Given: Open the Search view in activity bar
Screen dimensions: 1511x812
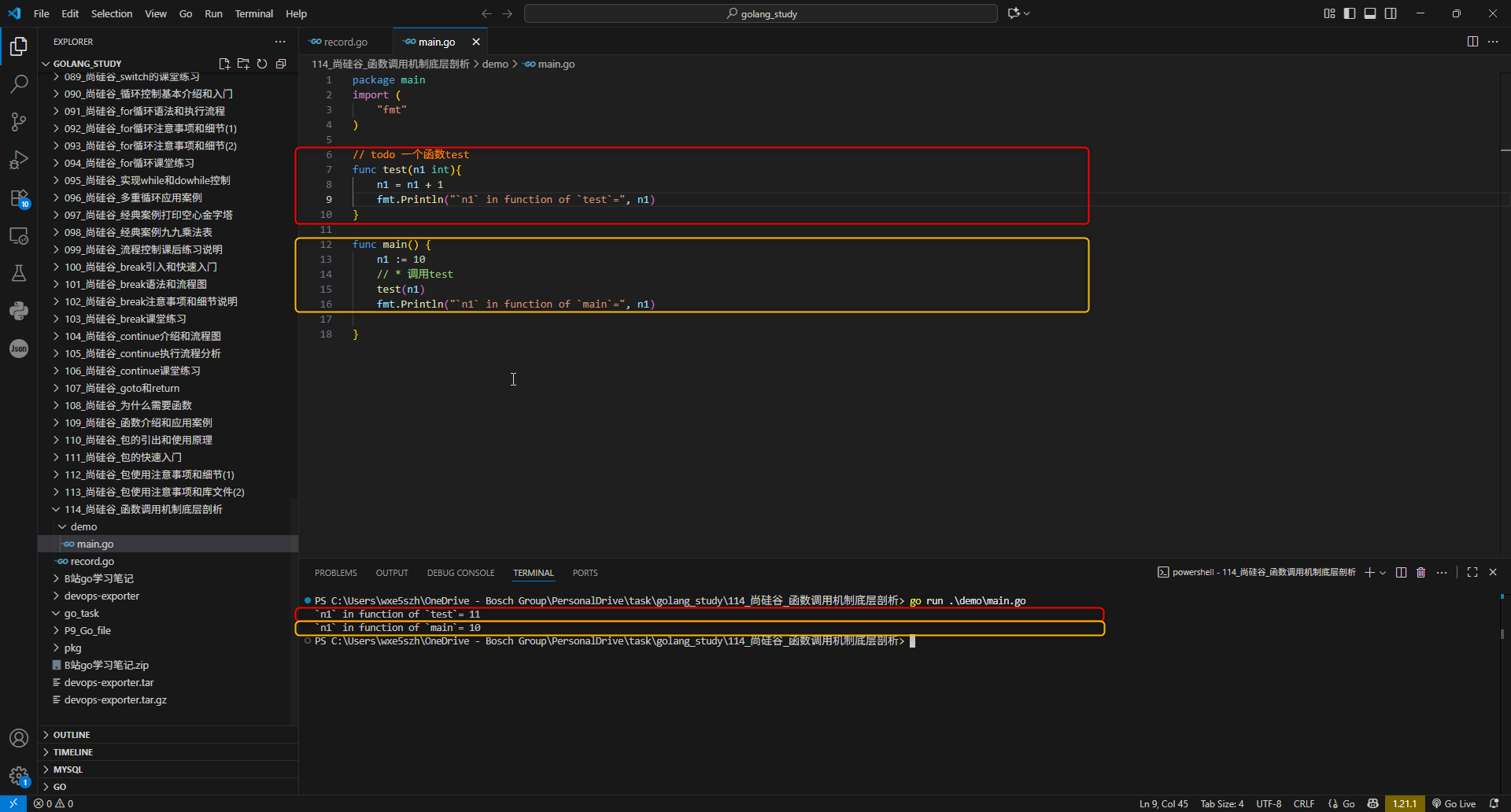Looking at the screenshot, I should [x=19, y=83].
